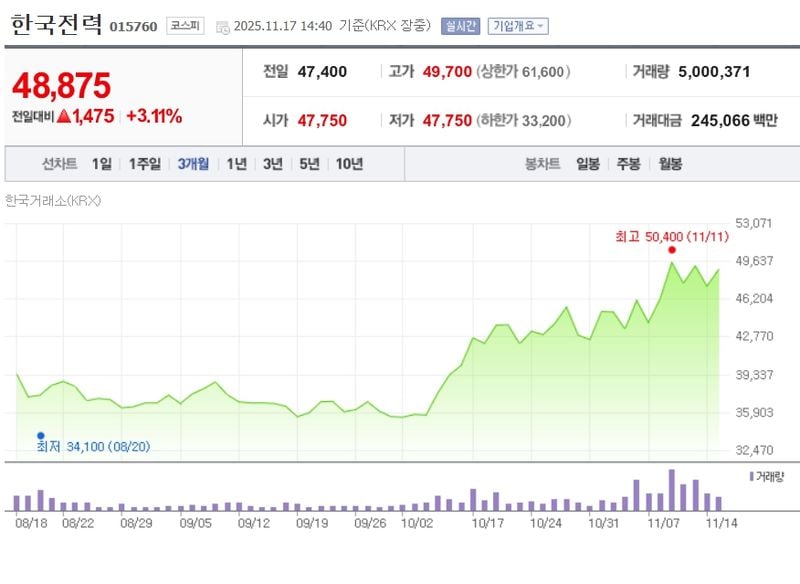The image size is (800, 584).
Task: Open the 기업개요 dropdown
Action: point(517,26)
